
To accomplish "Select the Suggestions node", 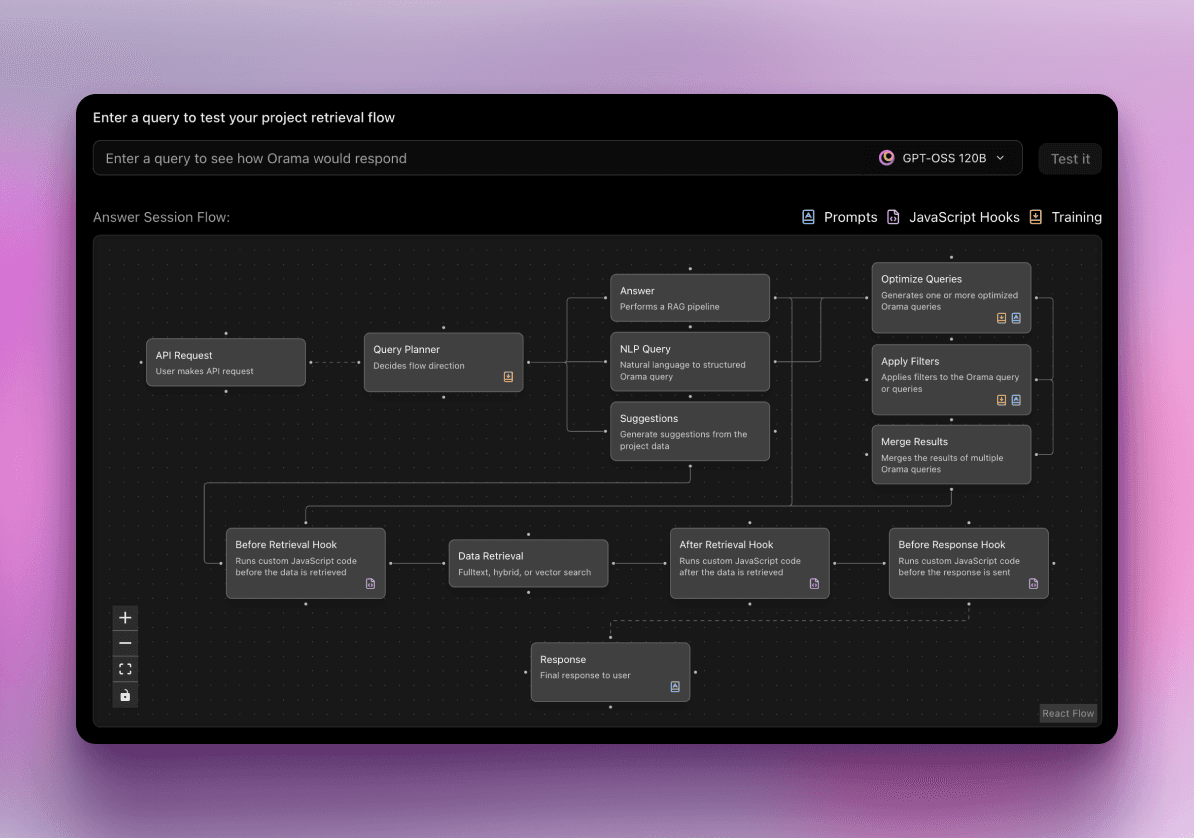I will [x=690, y=431].
